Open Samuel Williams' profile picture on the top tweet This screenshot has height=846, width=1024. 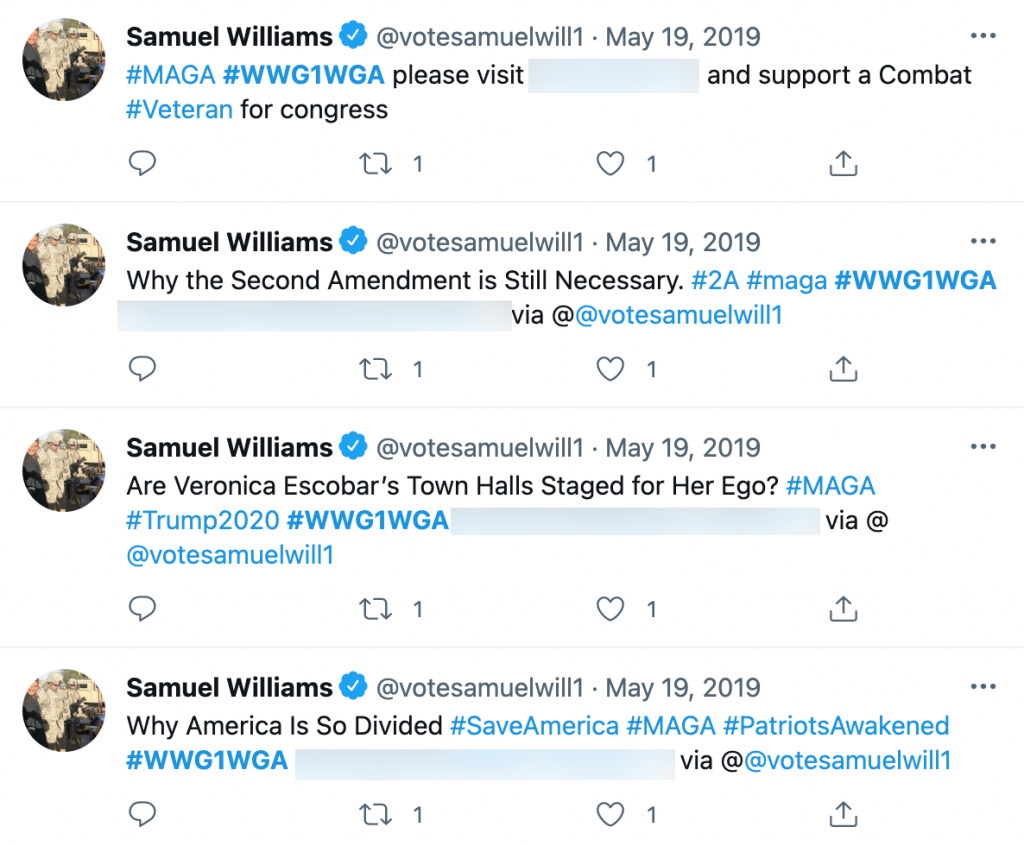tap(63, 59)
